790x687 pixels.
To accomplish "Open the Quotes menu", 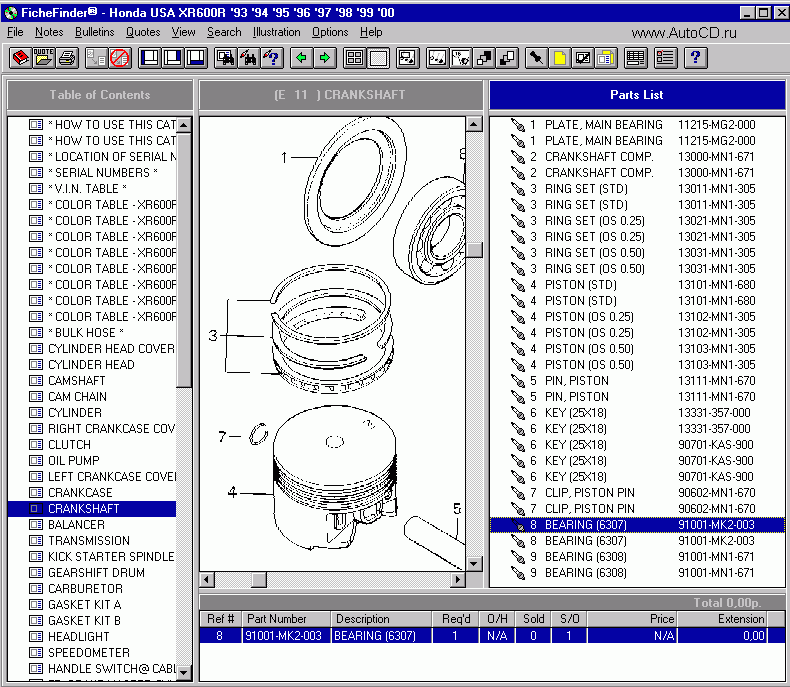I will click(x=143, y=32).
